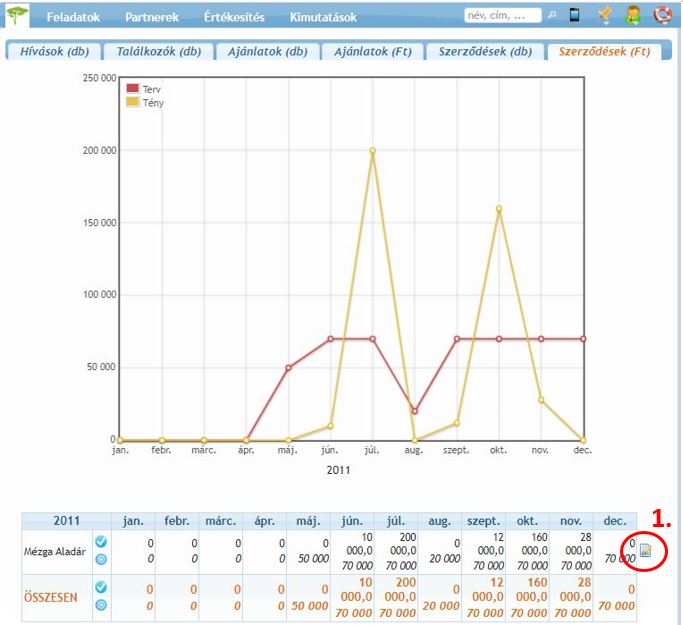Switch to the Hívások (db) tab
683x625 pixels.
coord(55,51)
